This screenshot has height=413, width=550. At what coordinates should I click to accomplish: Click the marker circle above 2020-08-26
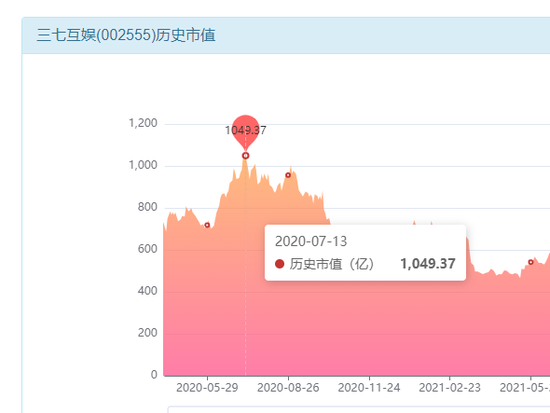(x=288, y=175)
